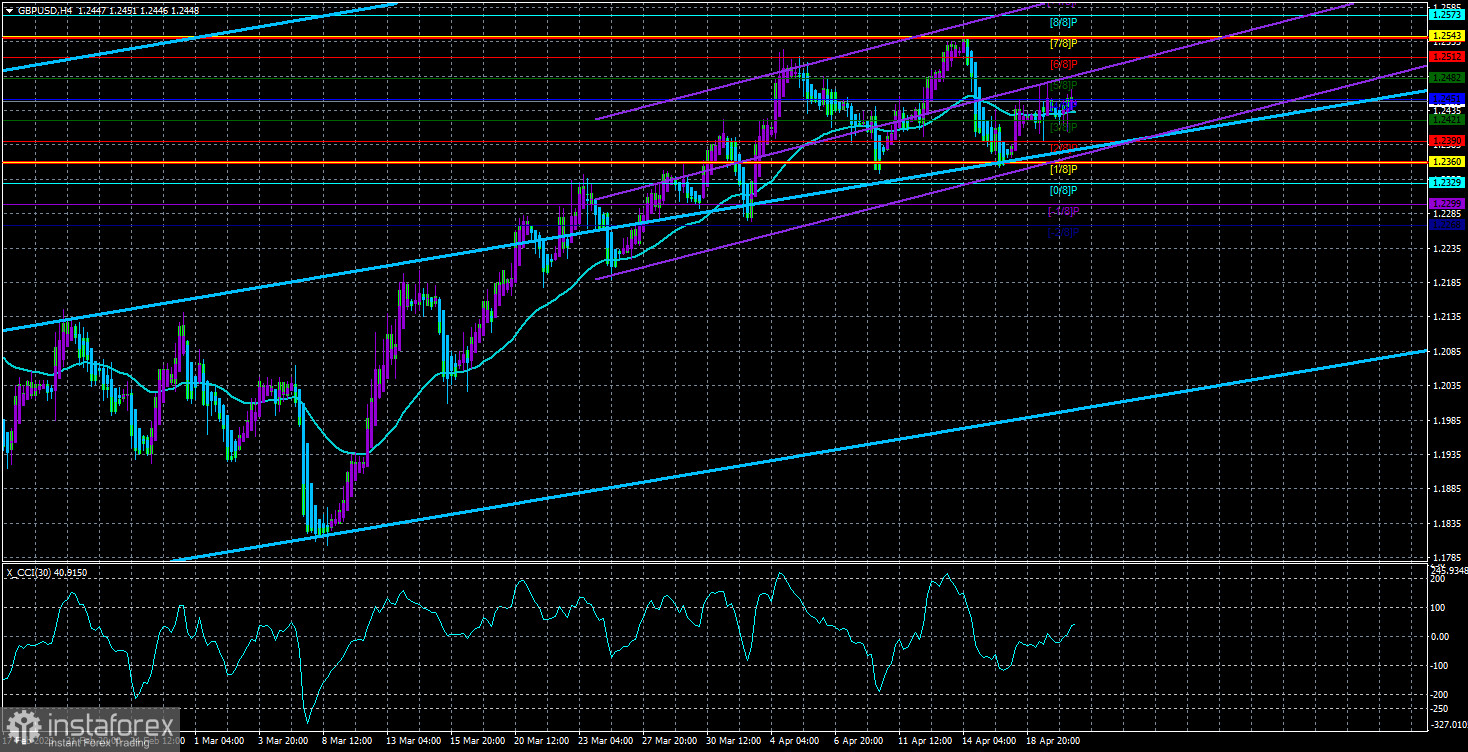Viewport: 1468px width, 752px height.
Task: Click the 1.2085 axis price value
Action: coord(1447,351)
